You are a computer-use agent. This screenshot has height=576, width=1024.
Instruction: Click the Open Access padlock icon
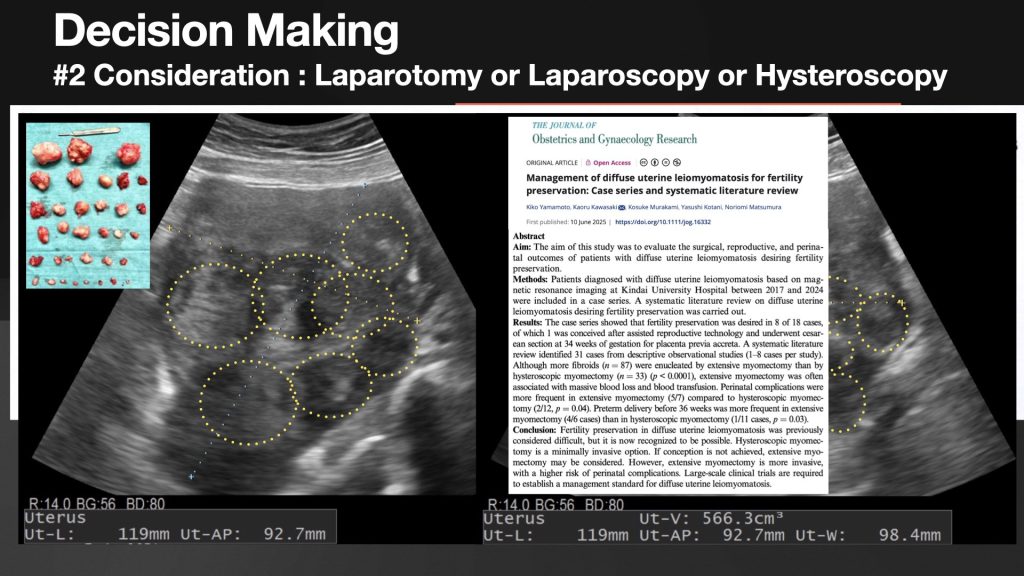(x=588, y=163)
